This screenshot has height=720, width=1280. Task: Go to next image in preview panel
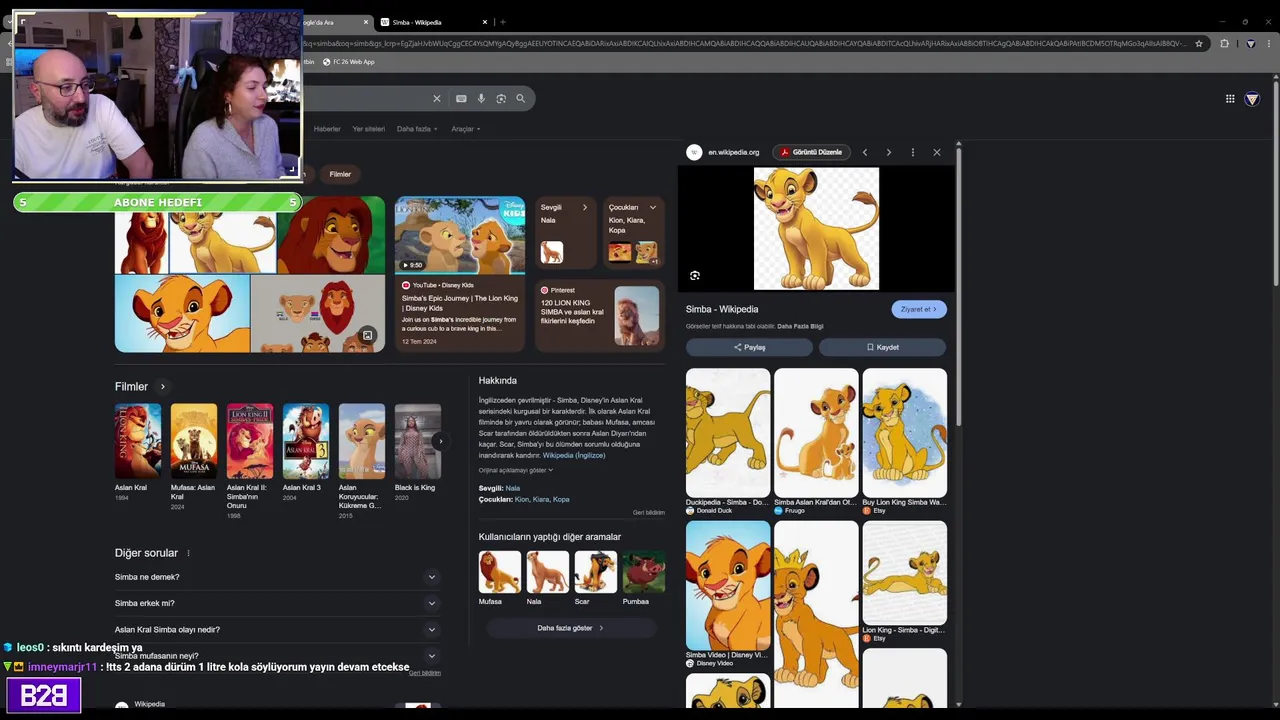click(888, 152)
